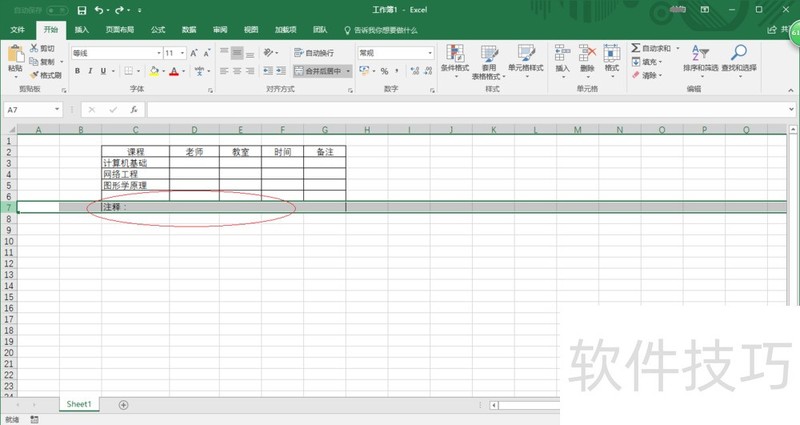Open 排序和筛选 sort and filter
The height and width of the screenshot is (425, 800).
(700, 59)
